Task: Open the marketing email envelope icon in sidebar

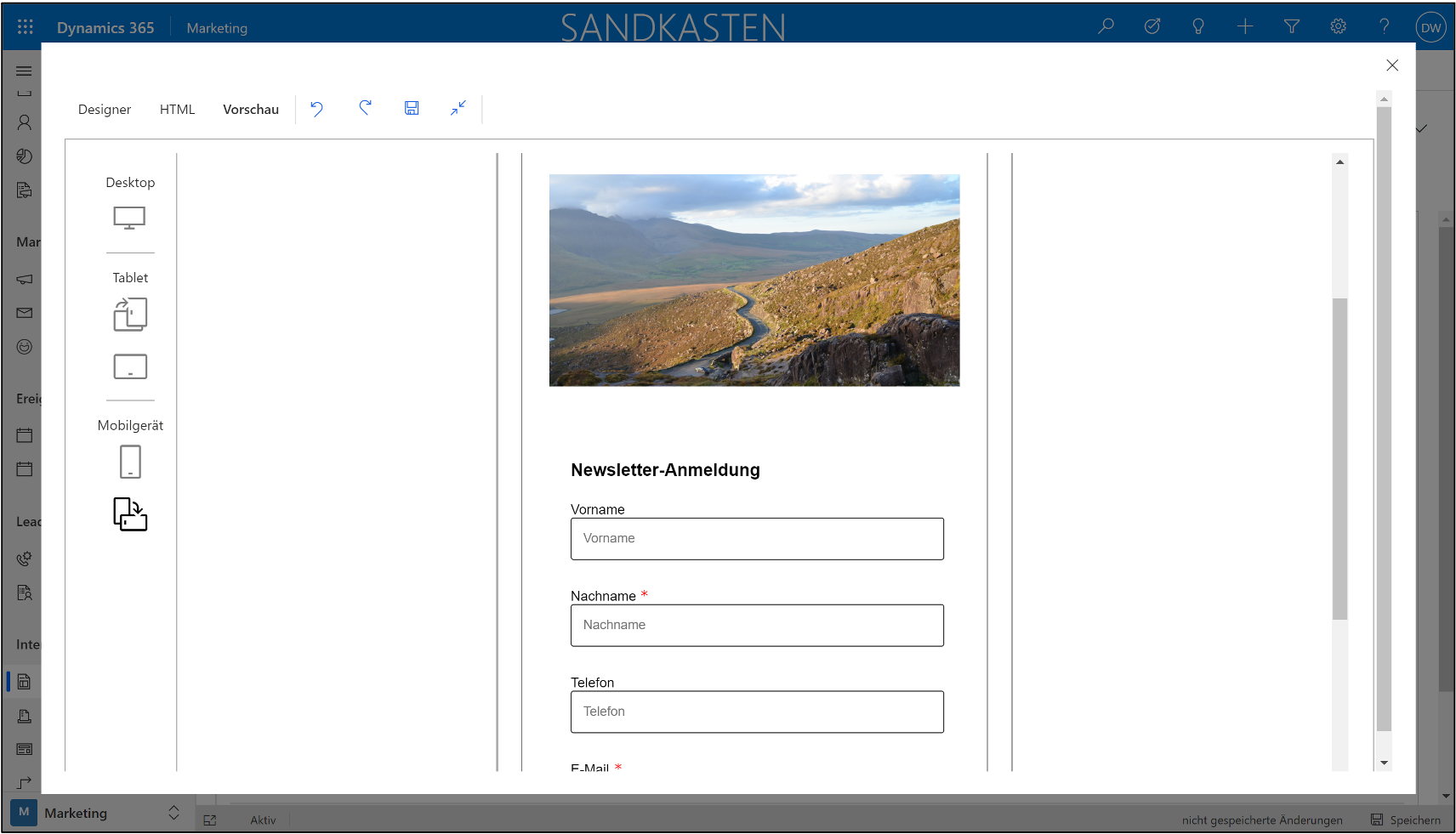Action: 24,313
